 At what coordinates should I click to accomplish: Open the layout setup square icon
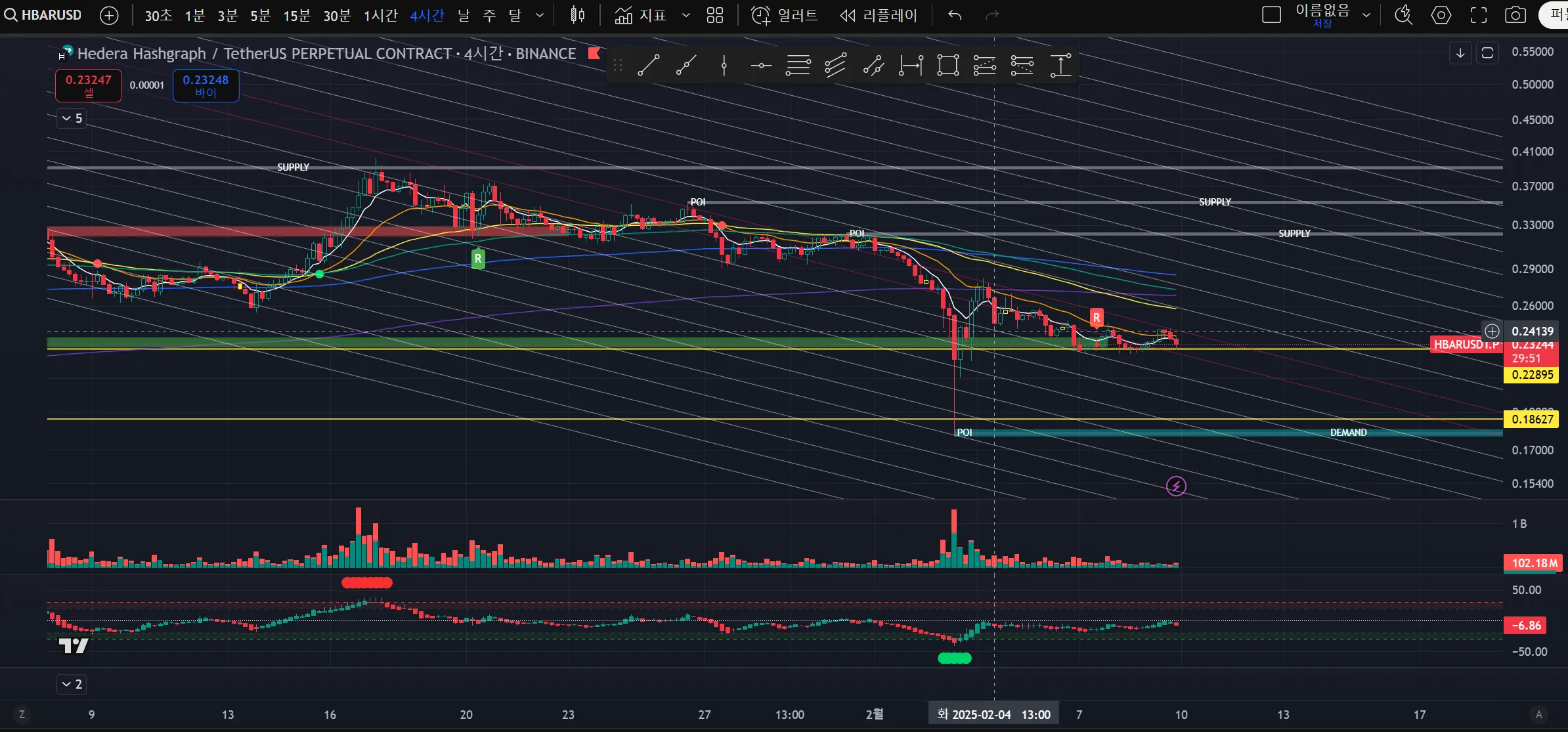click(x=1272, y=15)
